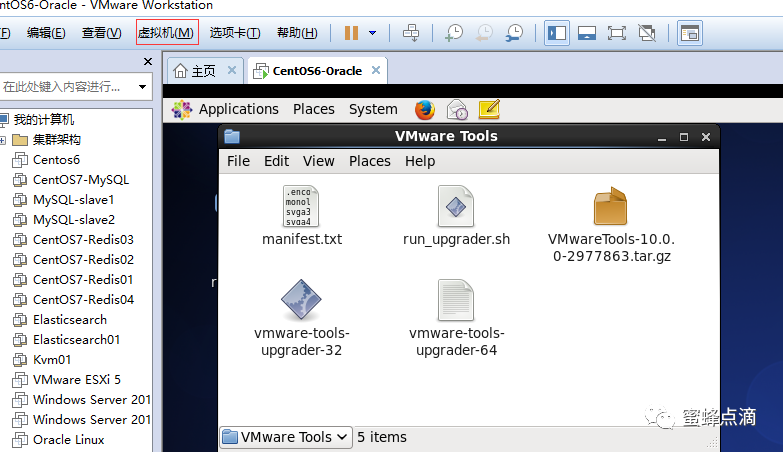Open the 帮助(H) menu
This screenshot has height=452, width=783.
pyautogui.click(x=297, y=33)
